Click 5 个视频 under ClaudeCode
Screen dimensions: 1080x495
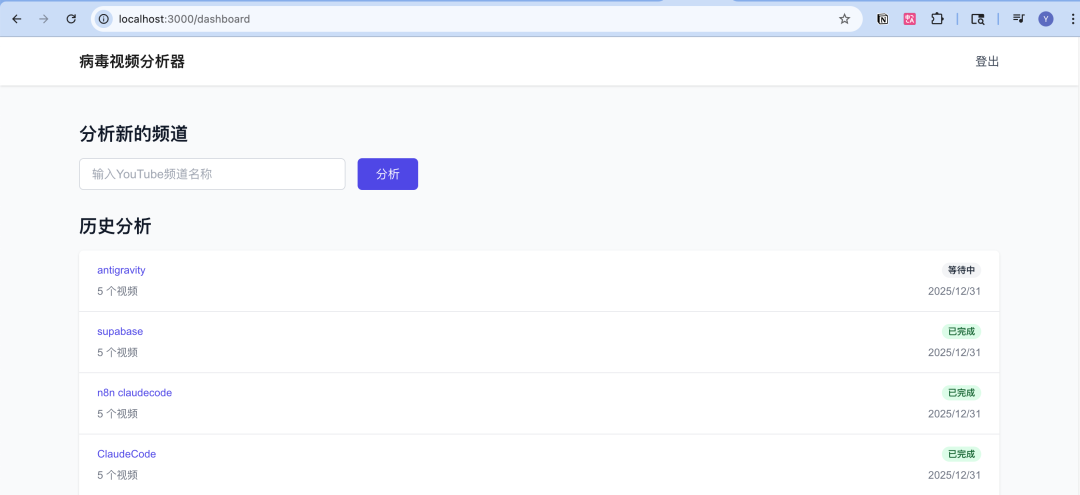click(x=117, y=475)
